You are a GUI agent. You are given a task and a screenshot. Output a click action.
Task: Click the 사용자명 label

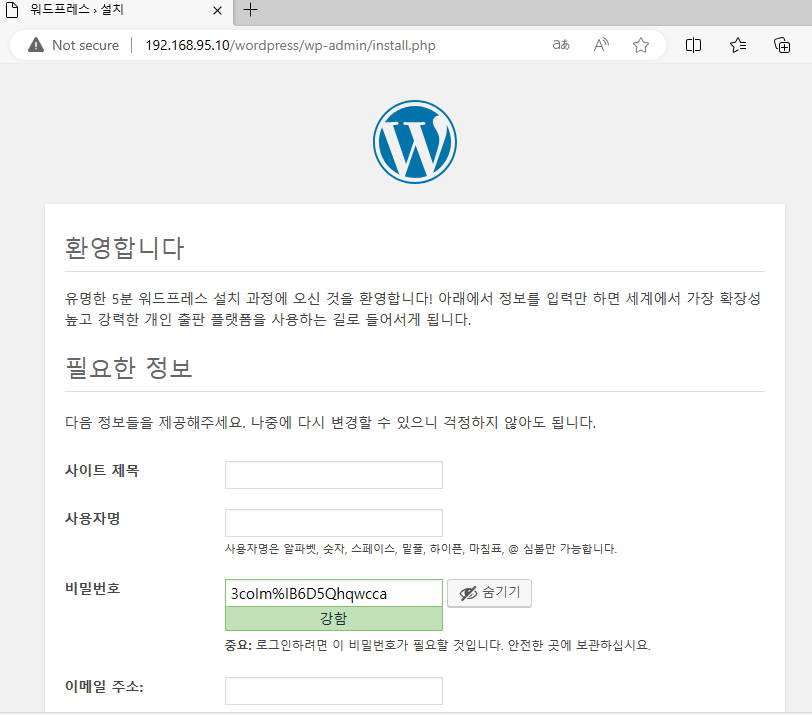click(92, 518)
